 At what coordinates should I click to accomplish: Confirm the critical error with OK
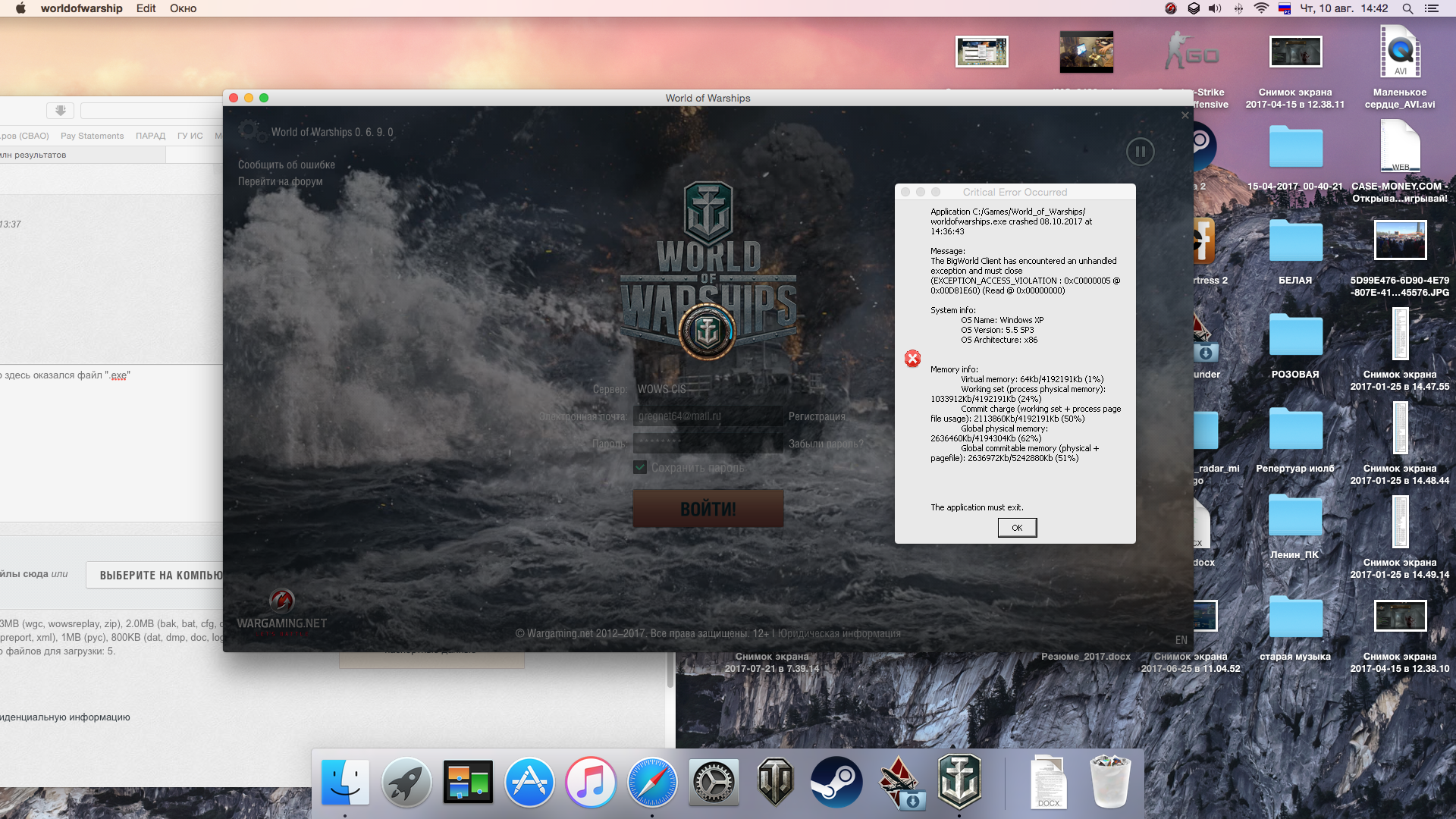(1017, 528)
